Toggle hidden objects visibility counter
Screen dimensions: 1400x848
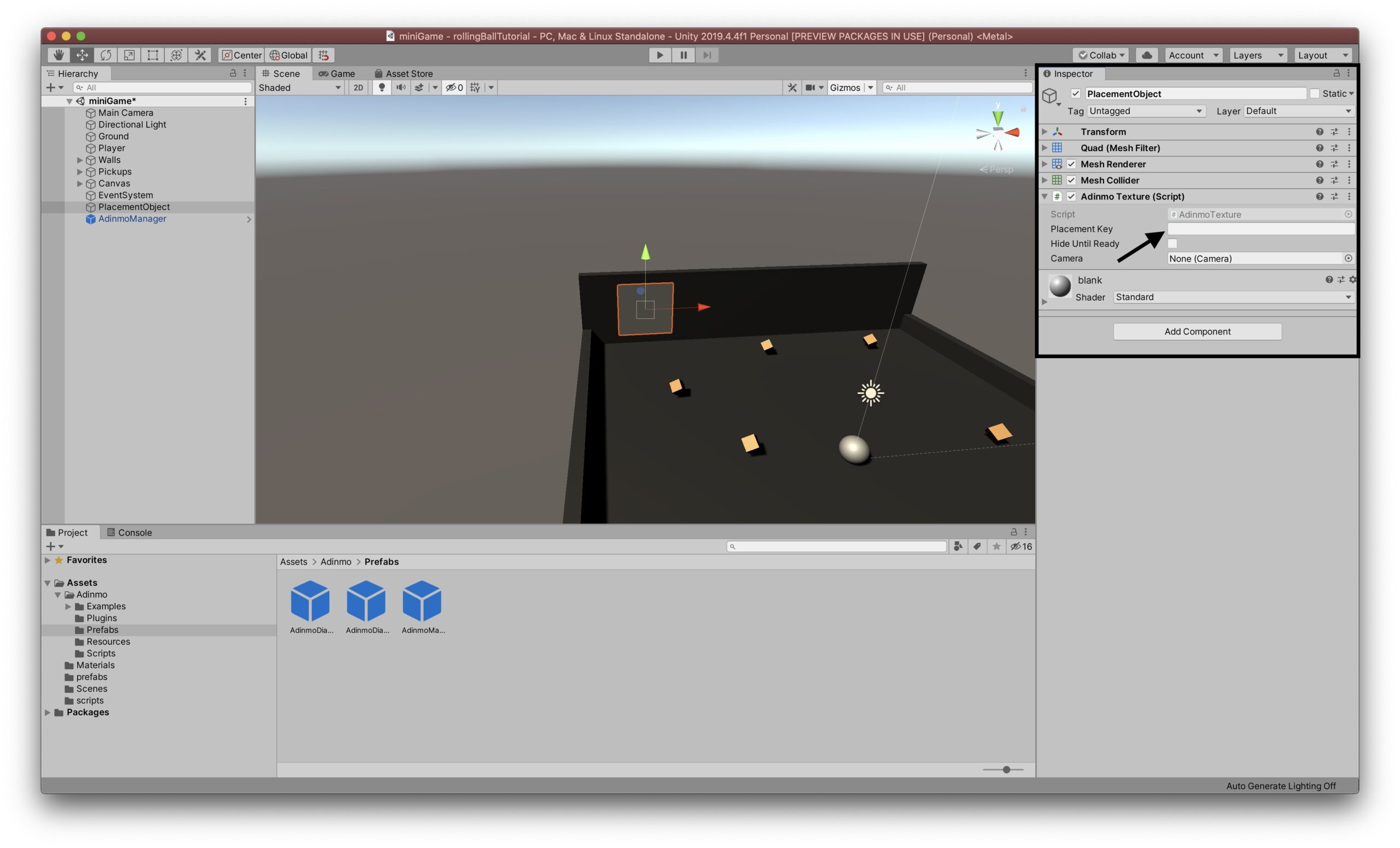pyautogui.click(x=454, y=88)
